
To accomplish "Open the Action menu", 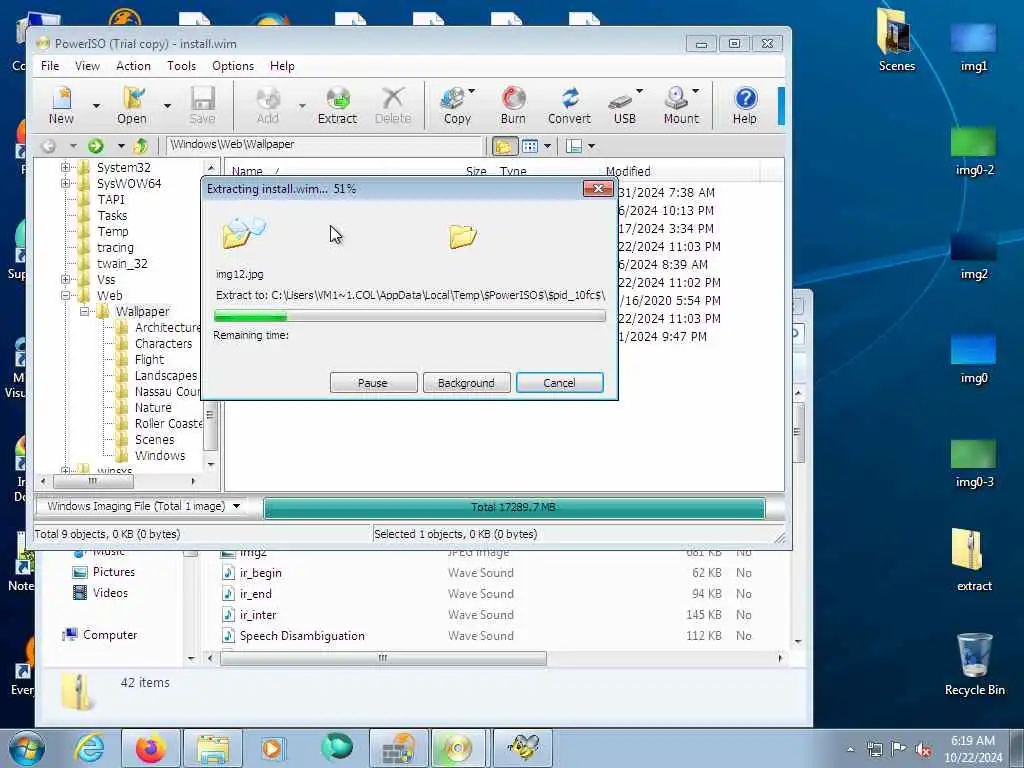I will pyautogui.click(x=133, y=66).
